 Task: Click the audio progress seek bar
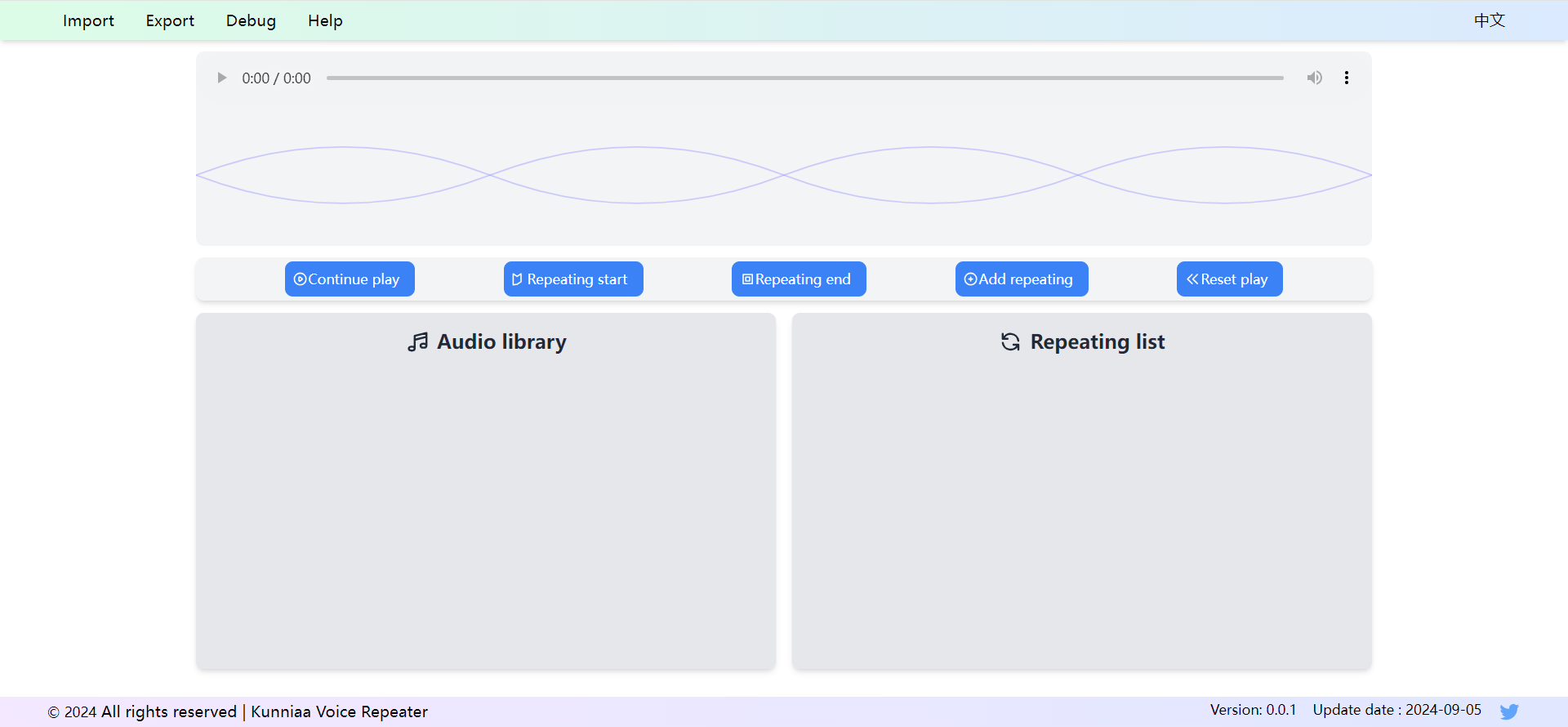coord(804,78)
